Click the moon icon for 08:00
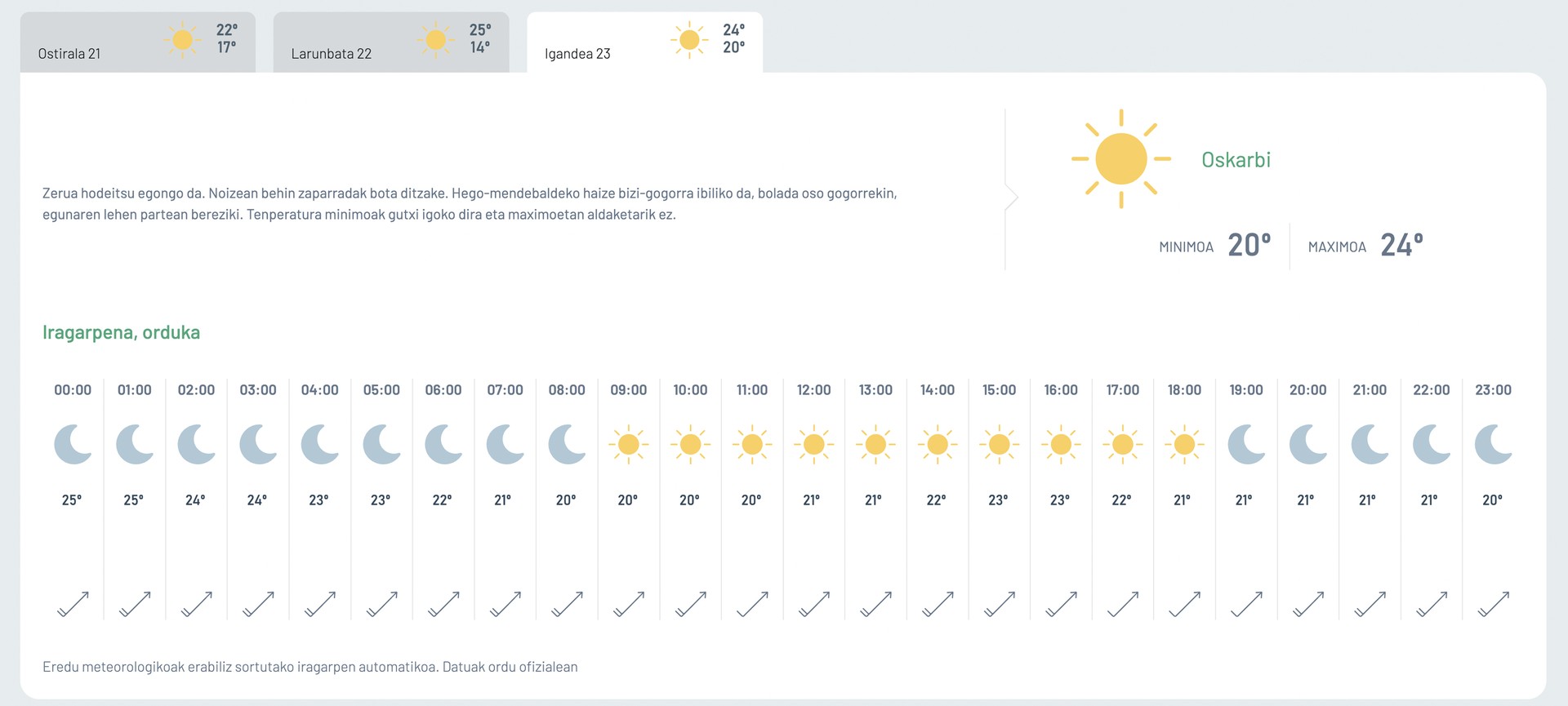The image size is (1568, 706). 567,444
